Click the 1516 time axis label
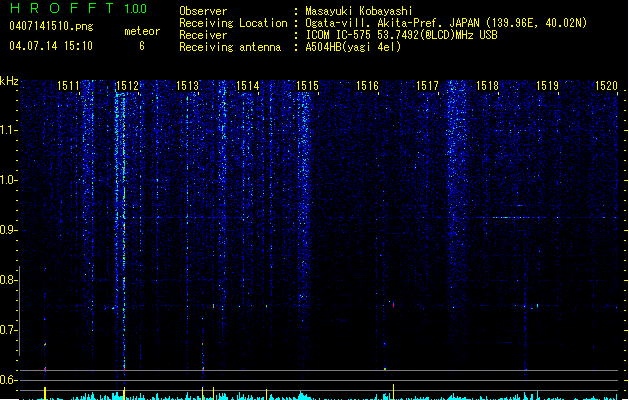This screenshot has width=629, height=400. click(x=367, y=86)
